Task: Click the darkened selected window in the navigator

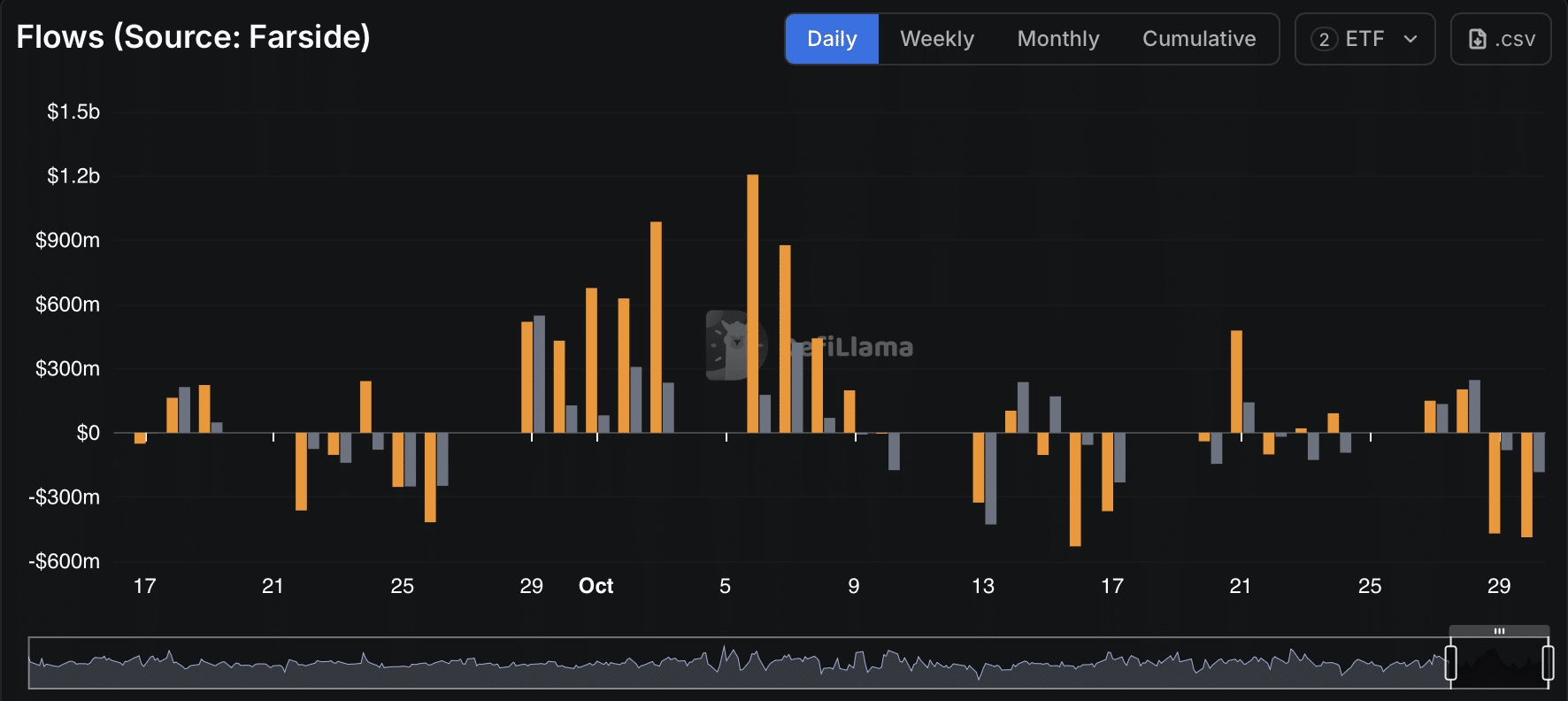Action: (1499, 664)
